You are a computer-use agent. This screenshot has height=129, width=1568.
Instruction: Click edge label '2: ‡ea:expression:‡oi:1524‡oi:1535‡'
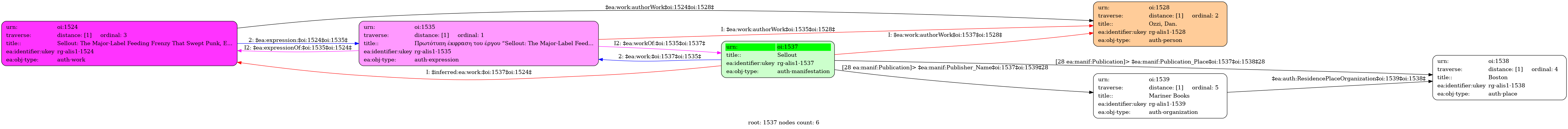[298, 40]
